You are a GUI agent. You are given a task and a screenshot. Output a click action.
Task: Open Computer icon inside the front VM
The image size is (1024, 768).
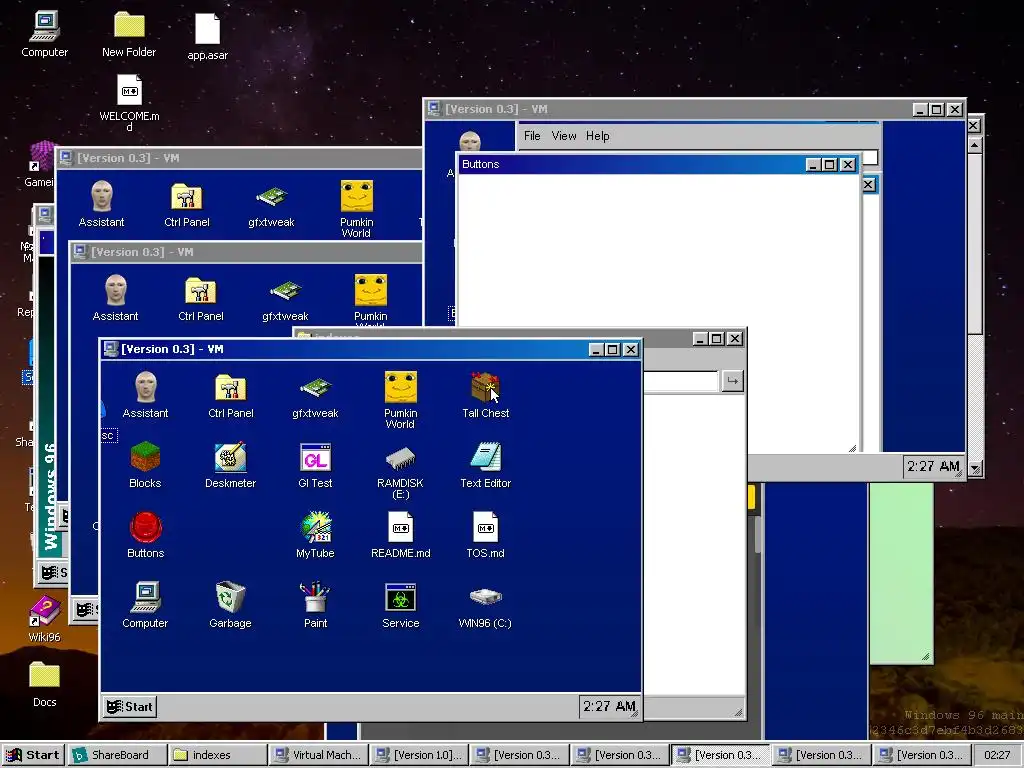coord(145,604)
